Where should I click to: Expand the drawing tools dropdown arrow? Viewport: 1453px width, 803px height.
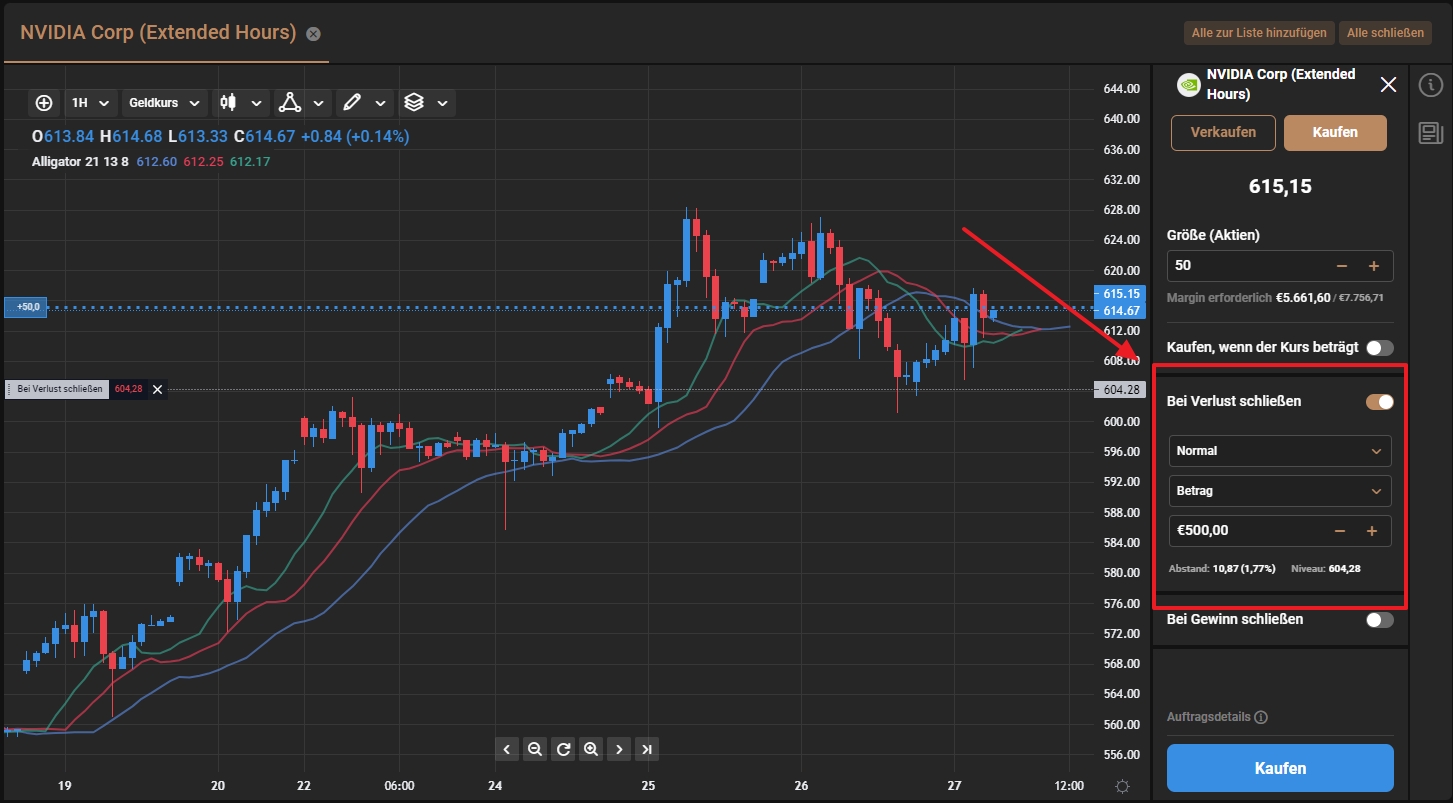pos(380,103)
